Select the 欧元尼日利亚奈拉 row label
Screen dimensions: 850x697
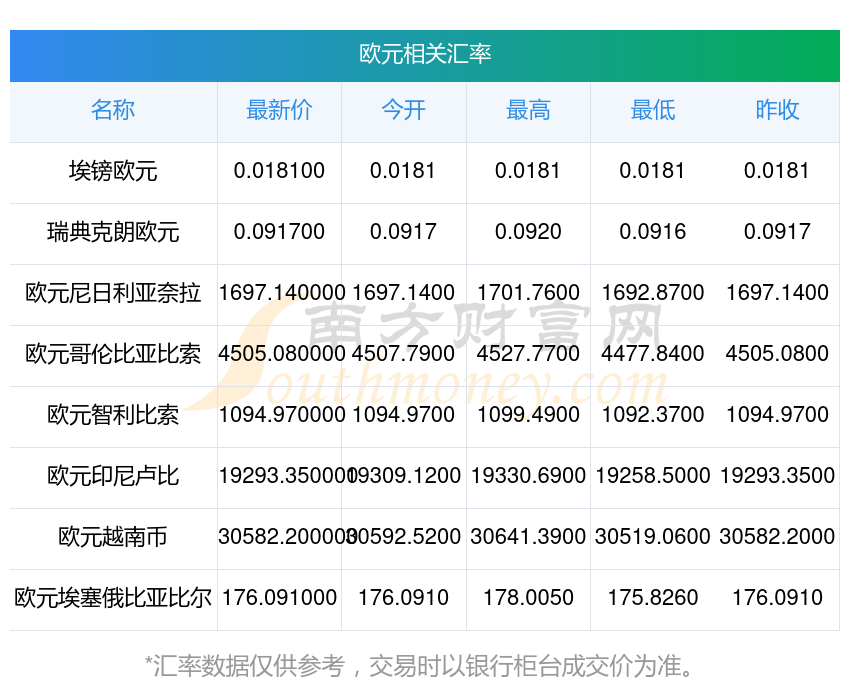113,293
